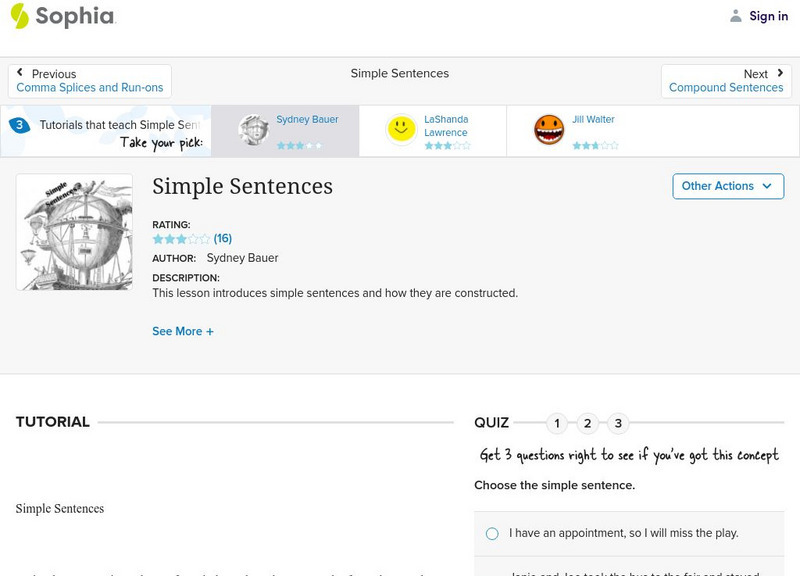Go to quiz question 1

point(557,423)
